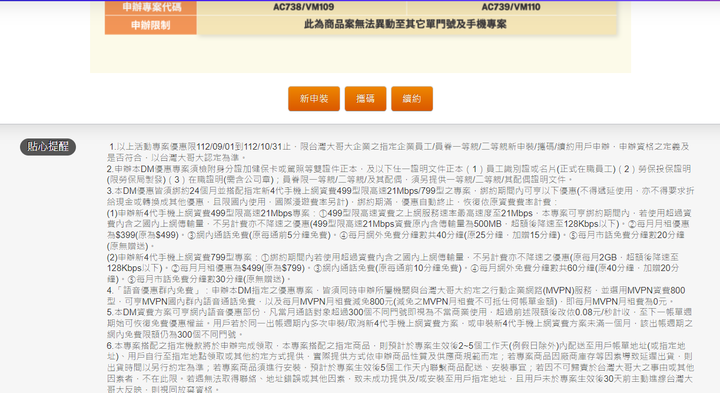Click note 5 about 300個不同門號 limit

(399, 323)
